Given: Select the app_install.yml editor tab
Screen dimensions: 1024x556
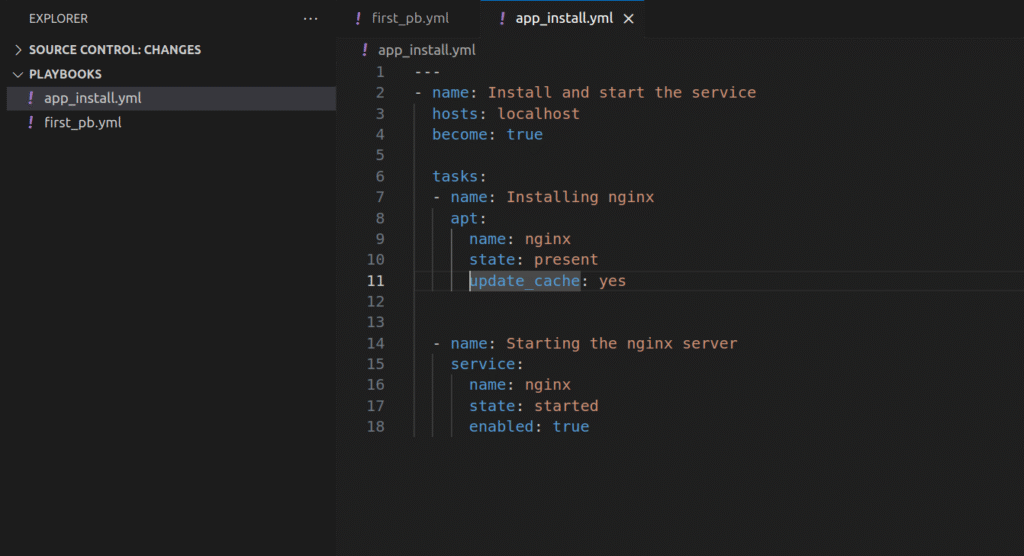Looking at the screenshot, I should [563, 19].
